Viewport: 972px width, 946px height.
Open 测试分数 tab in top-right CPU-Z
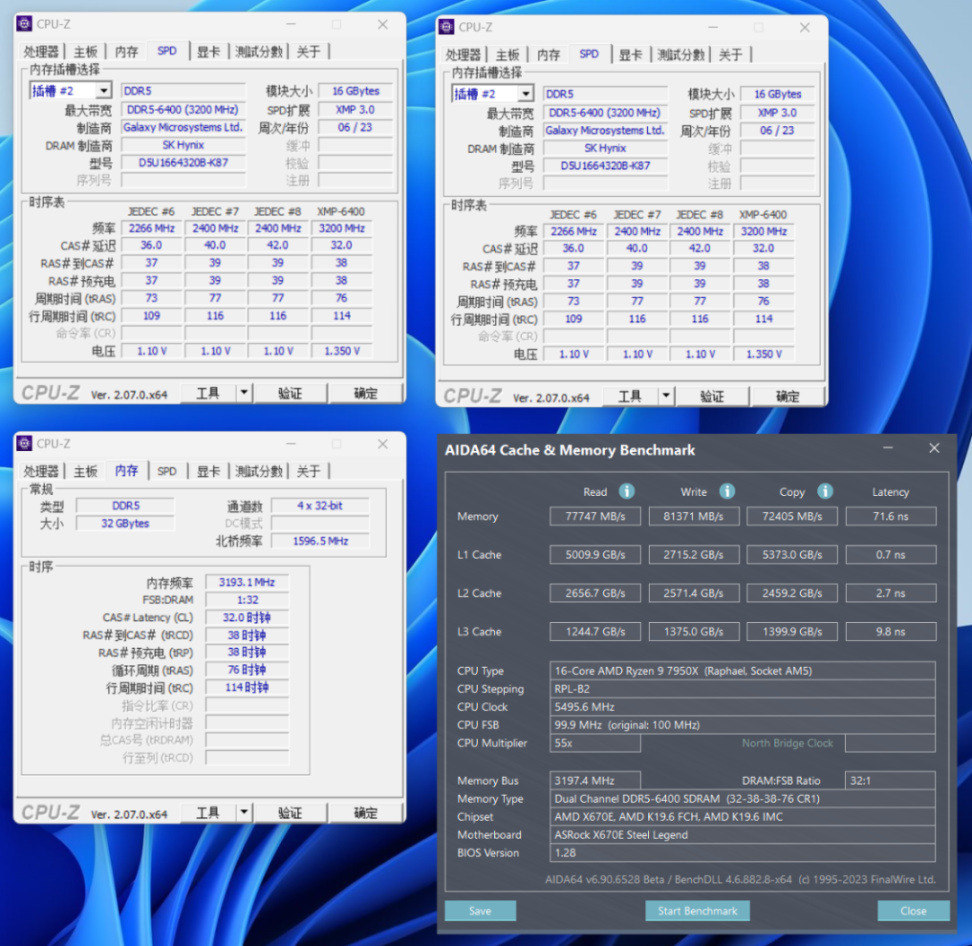pos(681,55)
